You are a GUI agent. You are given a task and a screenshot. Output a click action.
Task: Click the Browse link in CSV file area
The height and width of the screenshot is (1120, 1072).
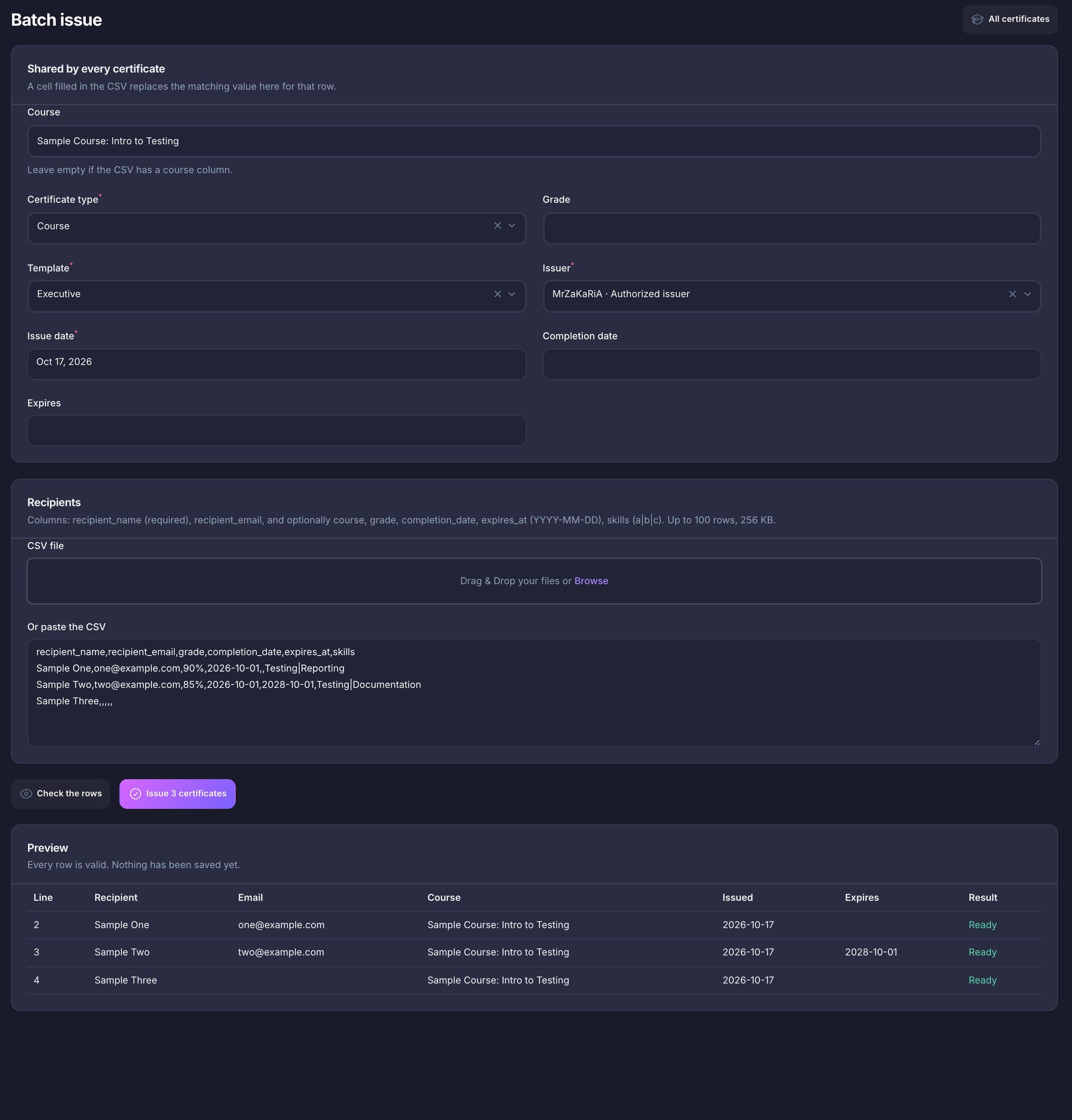(591, 581)
